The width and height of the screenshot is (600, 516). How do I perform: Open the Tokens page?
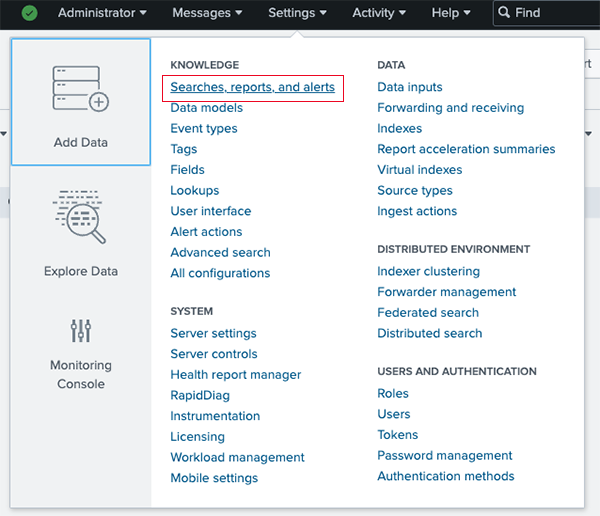[x=398, y=434]
